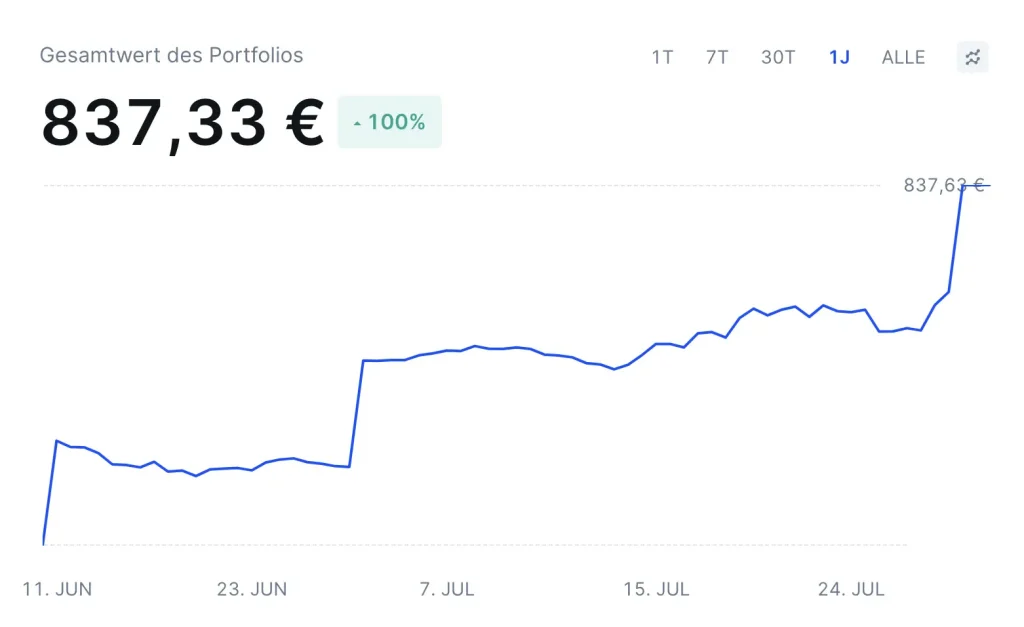This screenshot has height=627, width=1024.
Task: Click the 837,63 € chart price label
Action: pyautogui.click(x=944, y=185)
